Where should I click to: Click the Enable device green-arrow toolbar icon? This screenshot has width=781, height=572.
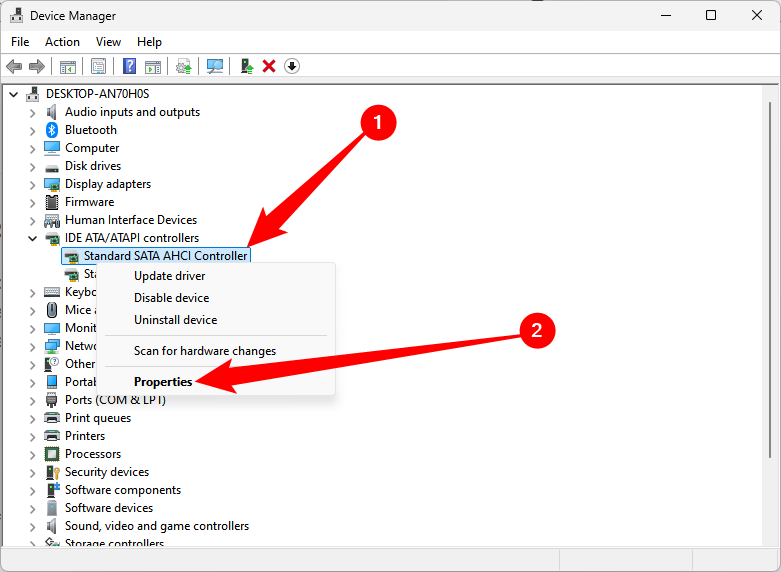(247, 66)
